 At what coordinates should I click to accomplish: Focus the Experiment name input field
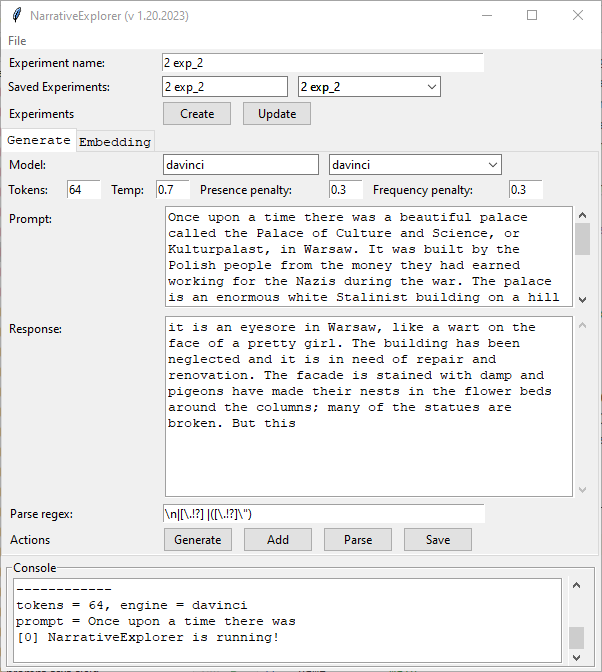coord(322,63)
